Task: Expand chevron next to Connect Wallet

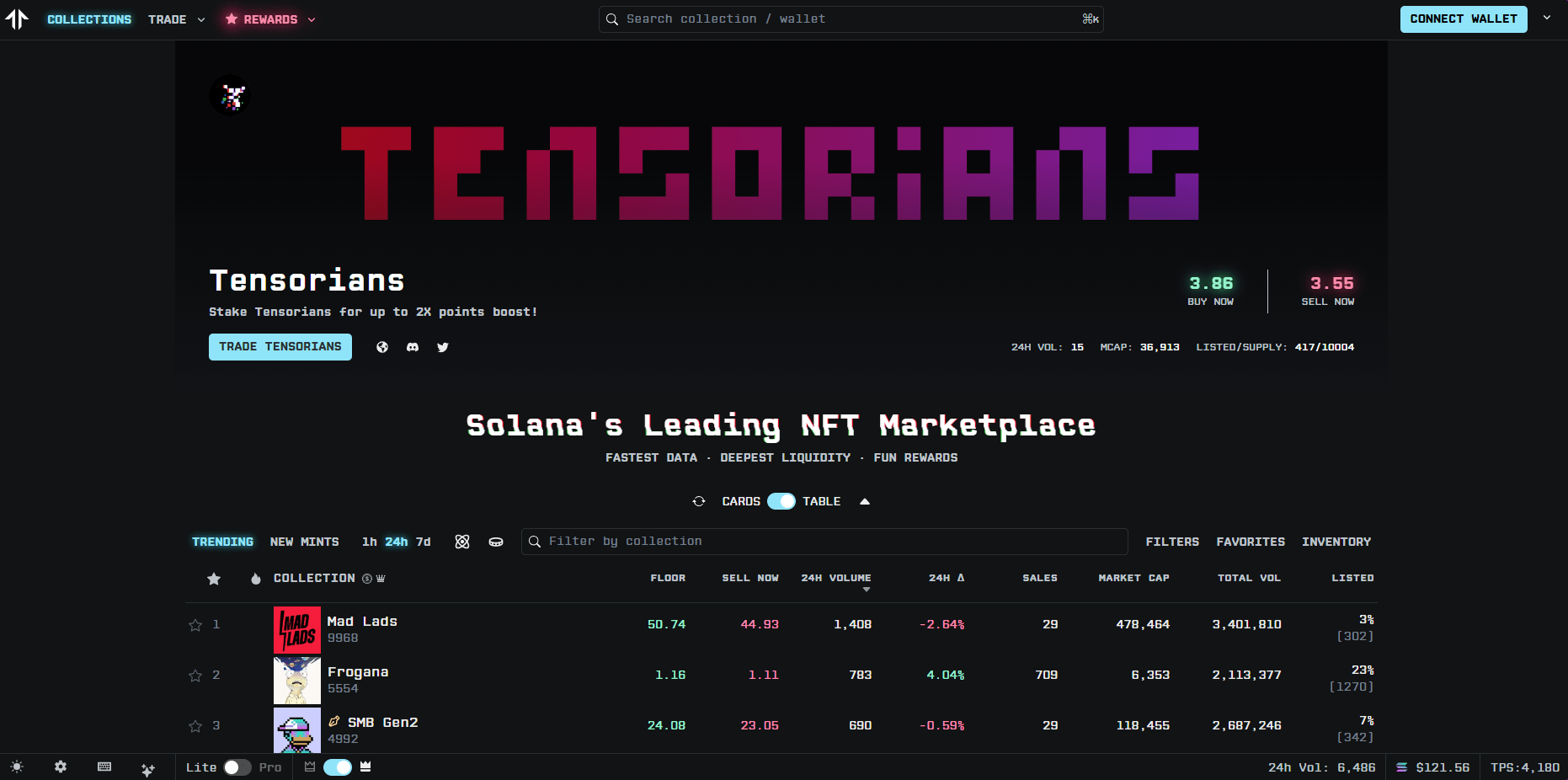Action: (1547, 18)
